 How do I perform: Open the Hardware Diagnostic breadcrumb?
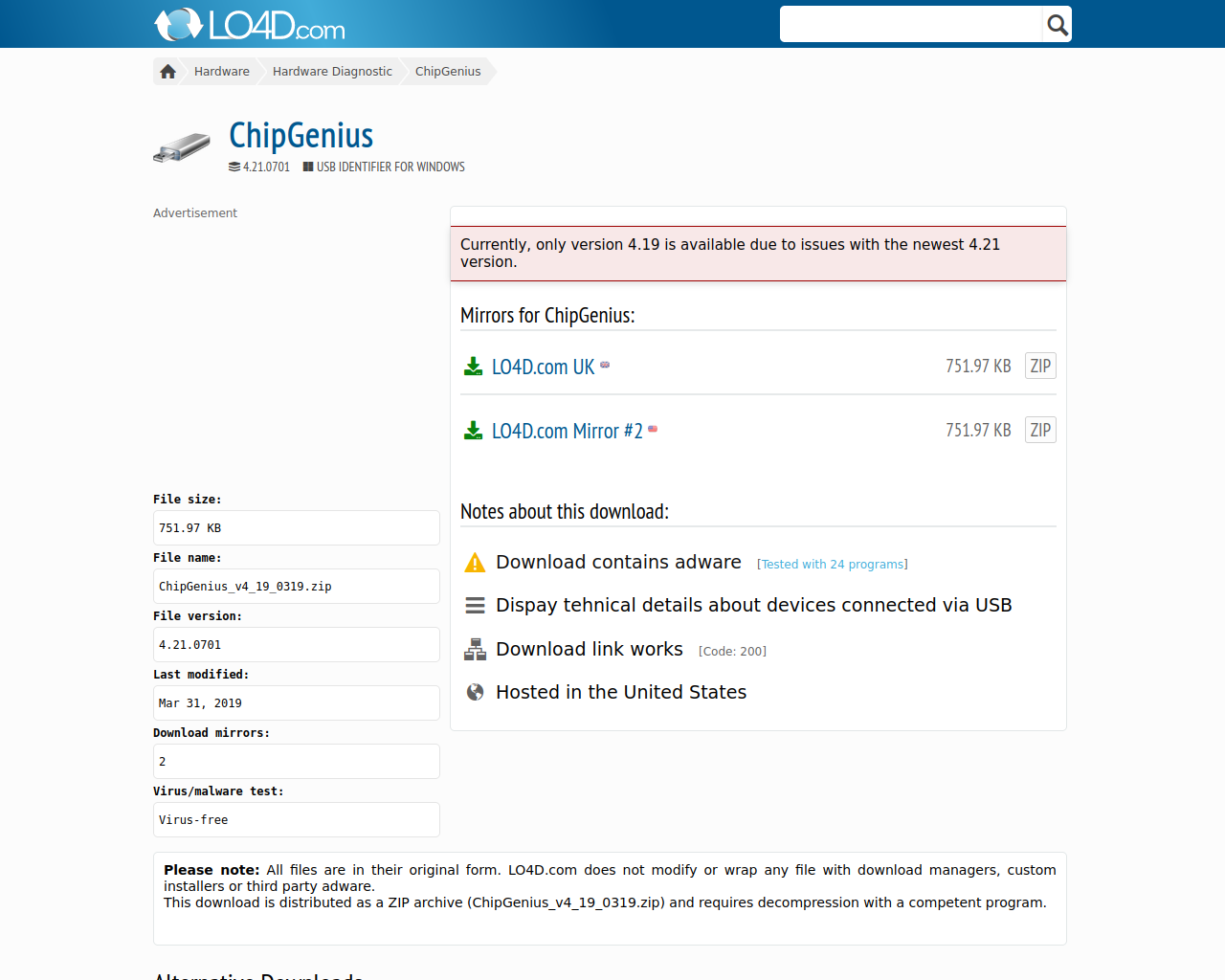[x=332, y=72]
